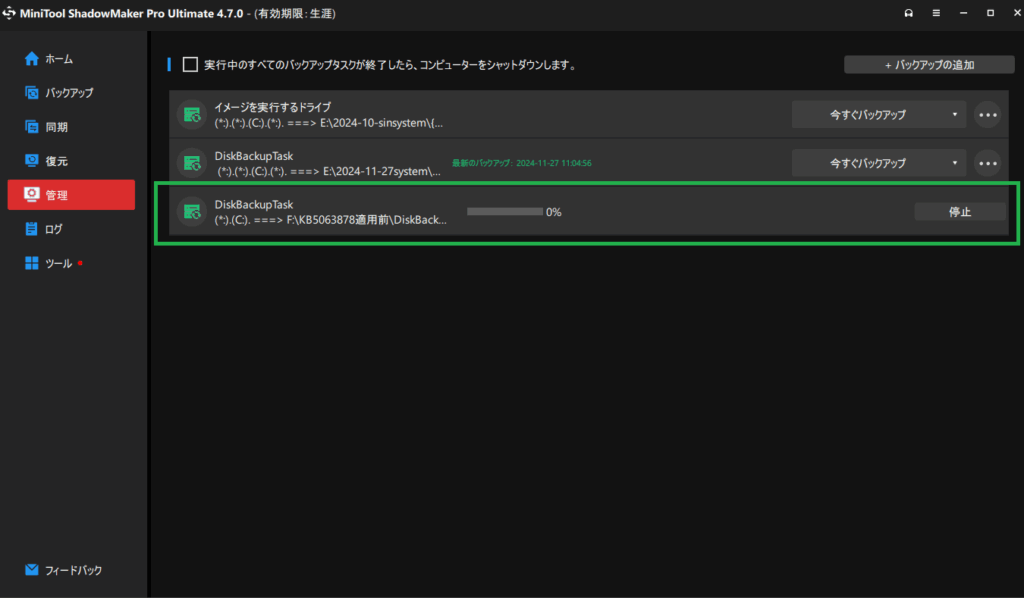Click the Restore (復元) icon in sidebar
The width and height of the screenshot is (1024, 598).
31,161
